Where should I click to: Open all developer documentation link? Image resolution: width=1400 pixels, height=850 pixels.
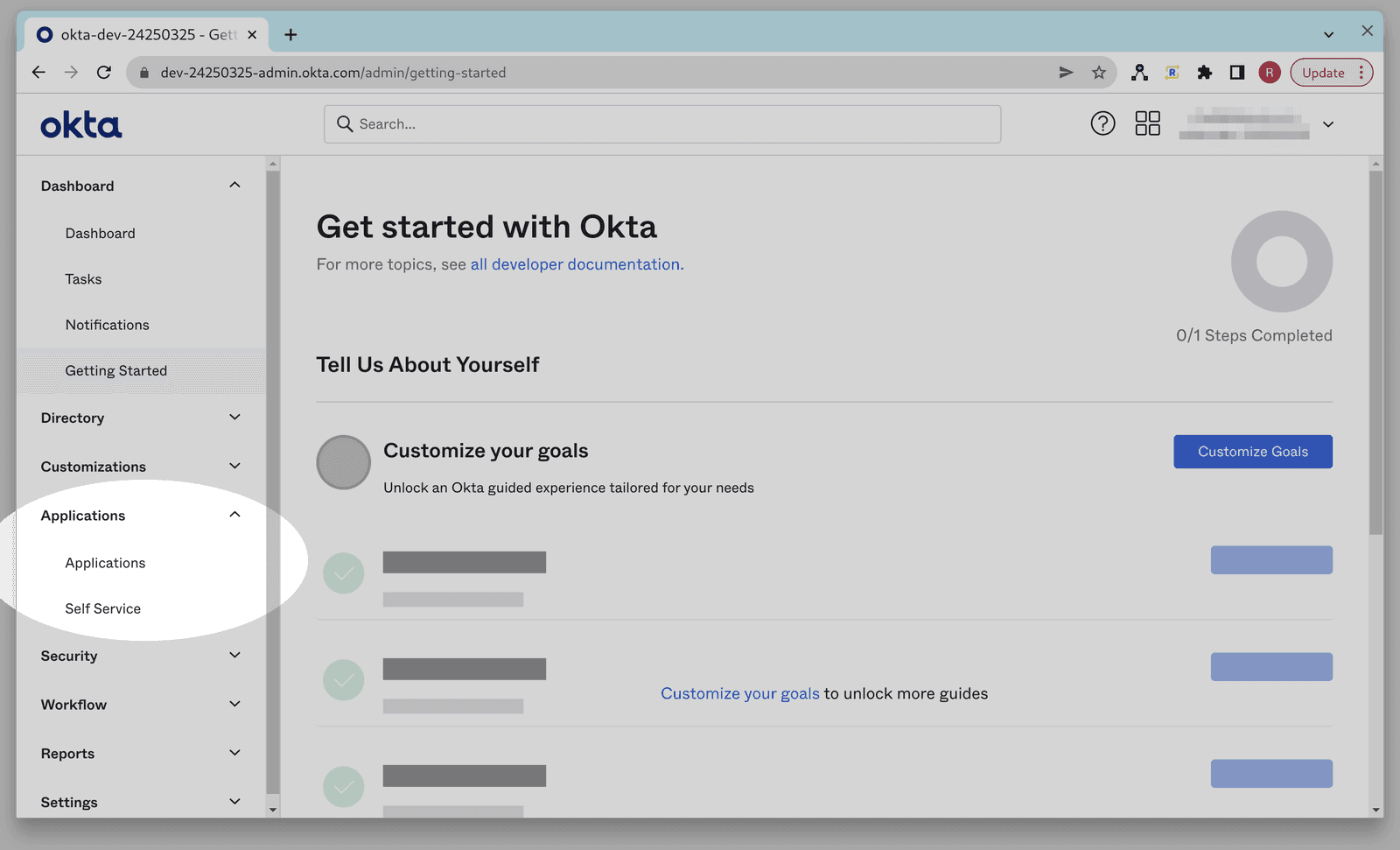(x=577, y=264)
